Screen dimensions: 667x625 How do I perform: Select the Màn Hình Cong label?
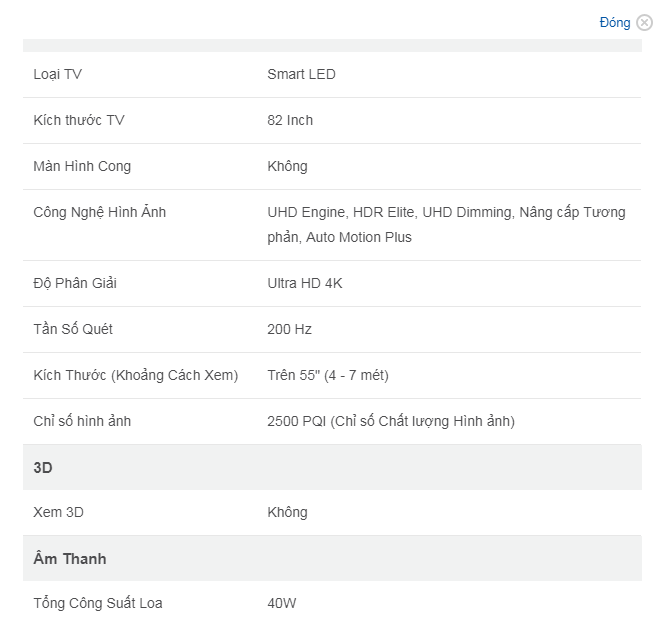[x=82, y=166]
